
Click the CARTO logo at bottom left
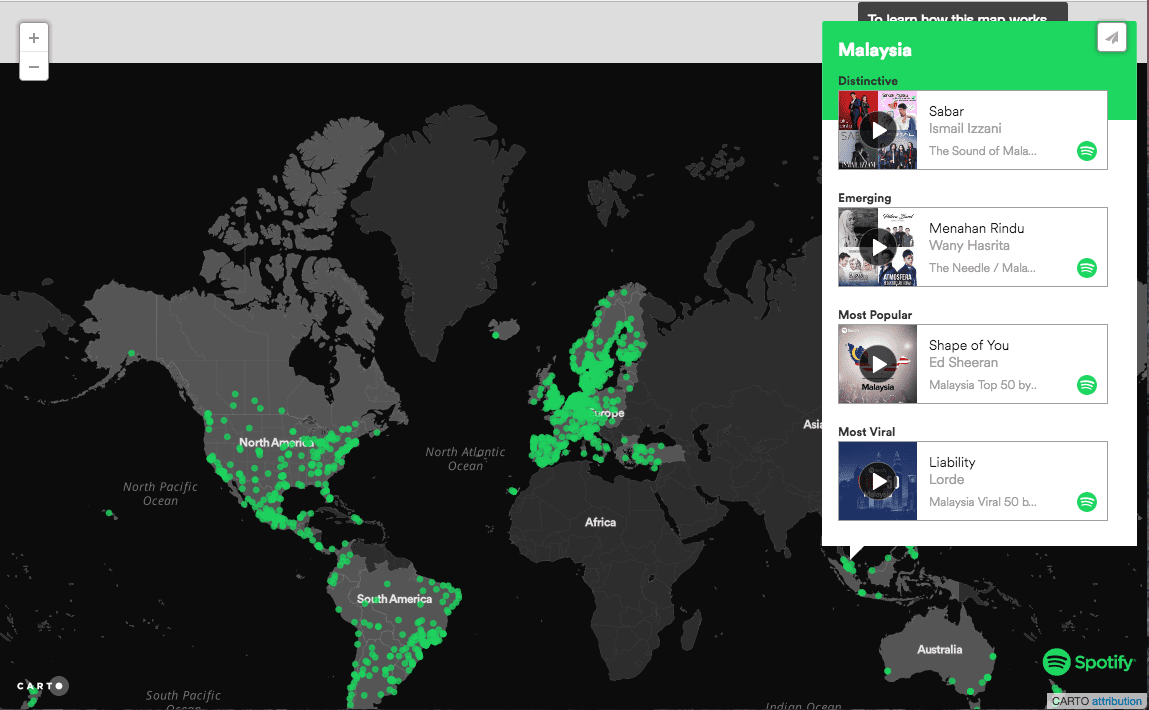(42, 686)
